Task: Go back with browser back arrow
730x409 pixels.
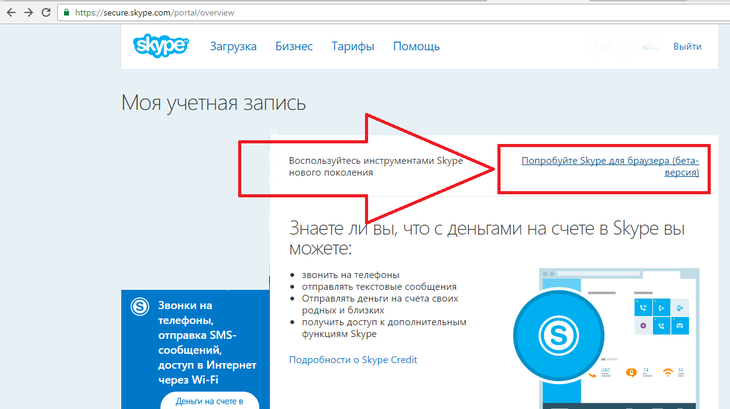Action: click(x=11, y=13)
